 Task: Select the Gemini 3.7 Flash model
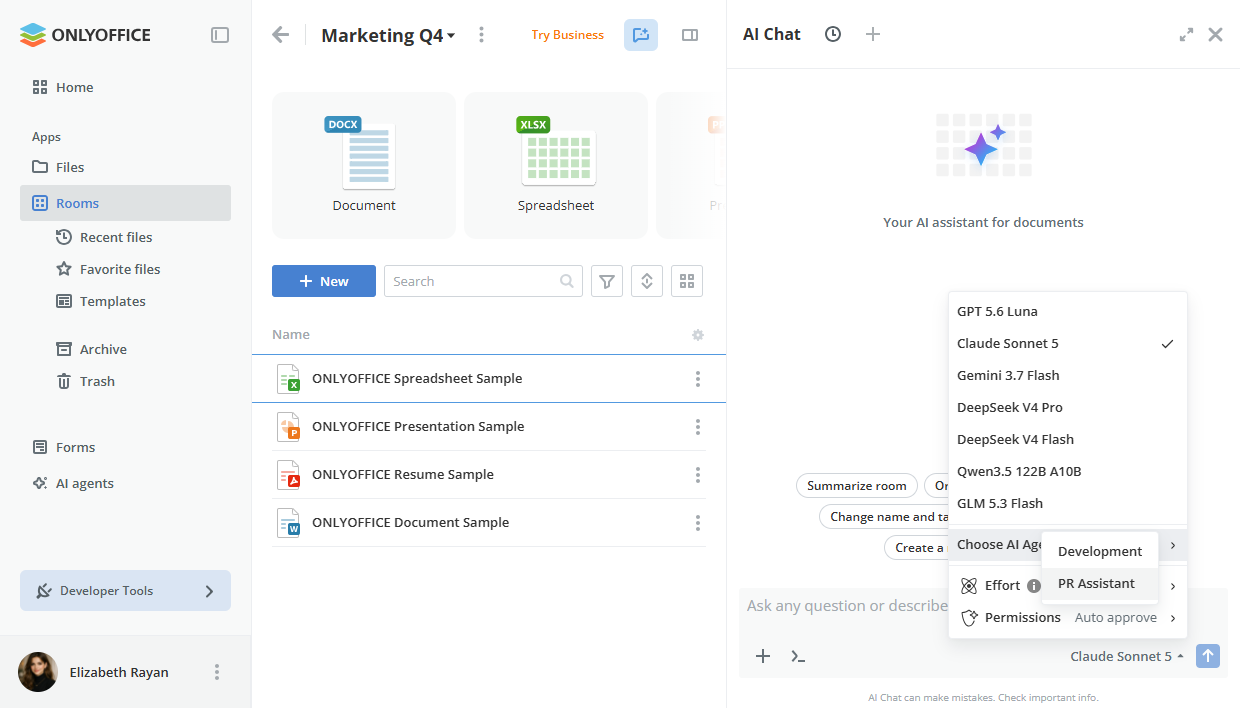[x=1068, y=375]
